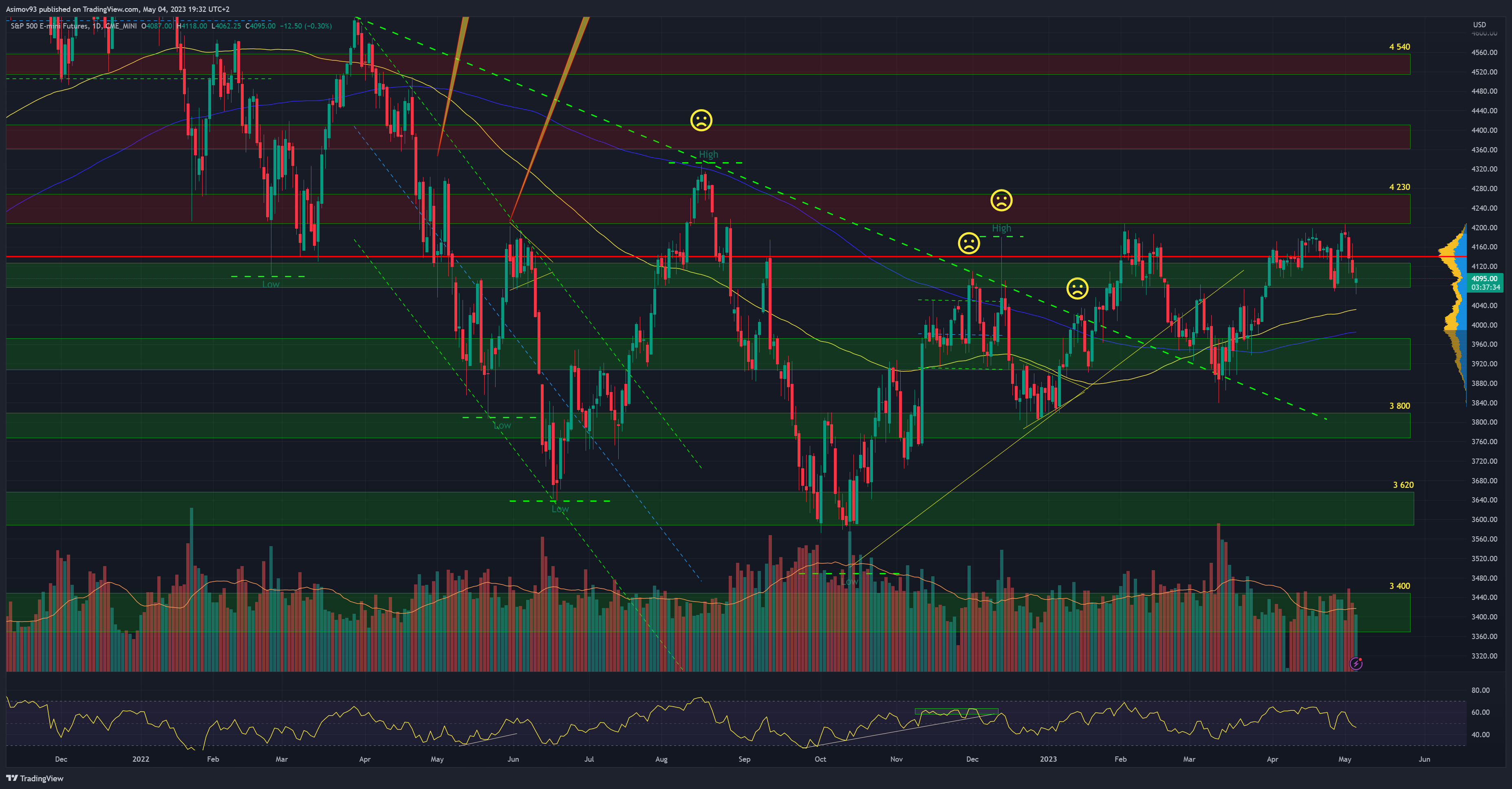The width and height of the screenshot is (1512, 789).
Task: Click the TradingView logo at bottom left
Action: [x=35, y=778]
